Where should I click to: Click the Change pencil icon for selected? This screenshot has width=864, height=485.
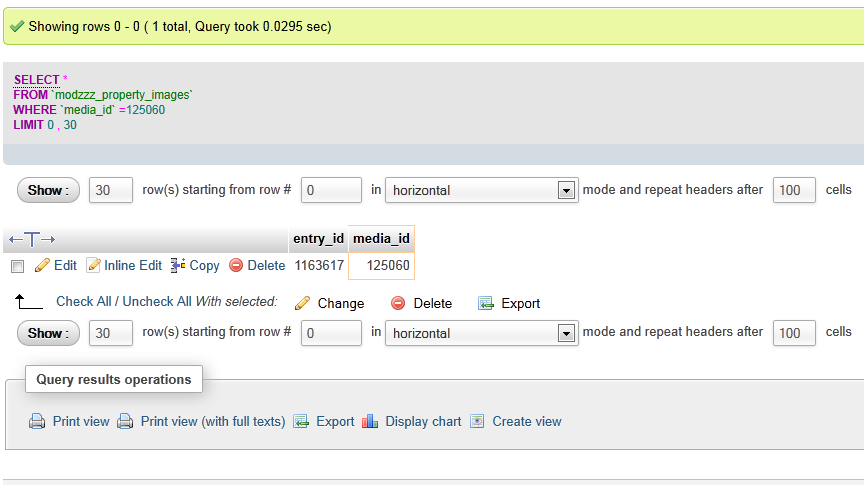coord(302,303)
